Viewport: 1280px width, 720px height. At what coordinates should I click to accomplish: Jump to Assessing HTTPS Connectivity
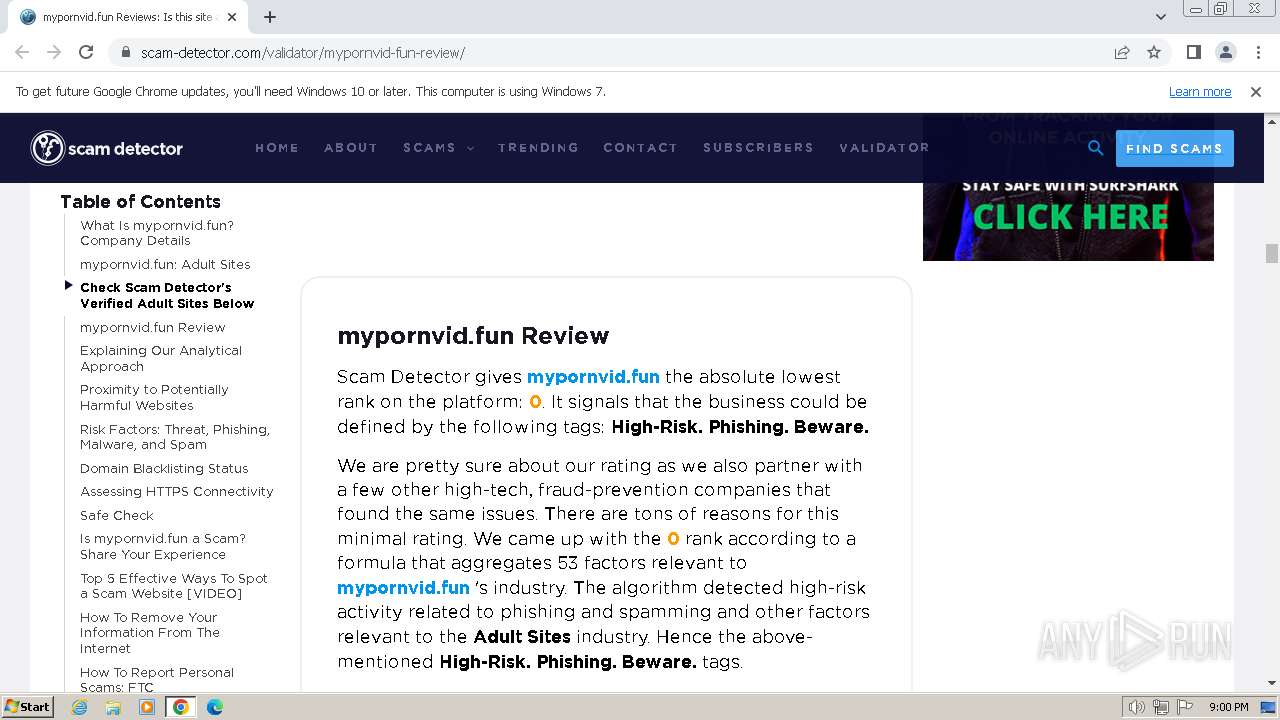point(177,492)
